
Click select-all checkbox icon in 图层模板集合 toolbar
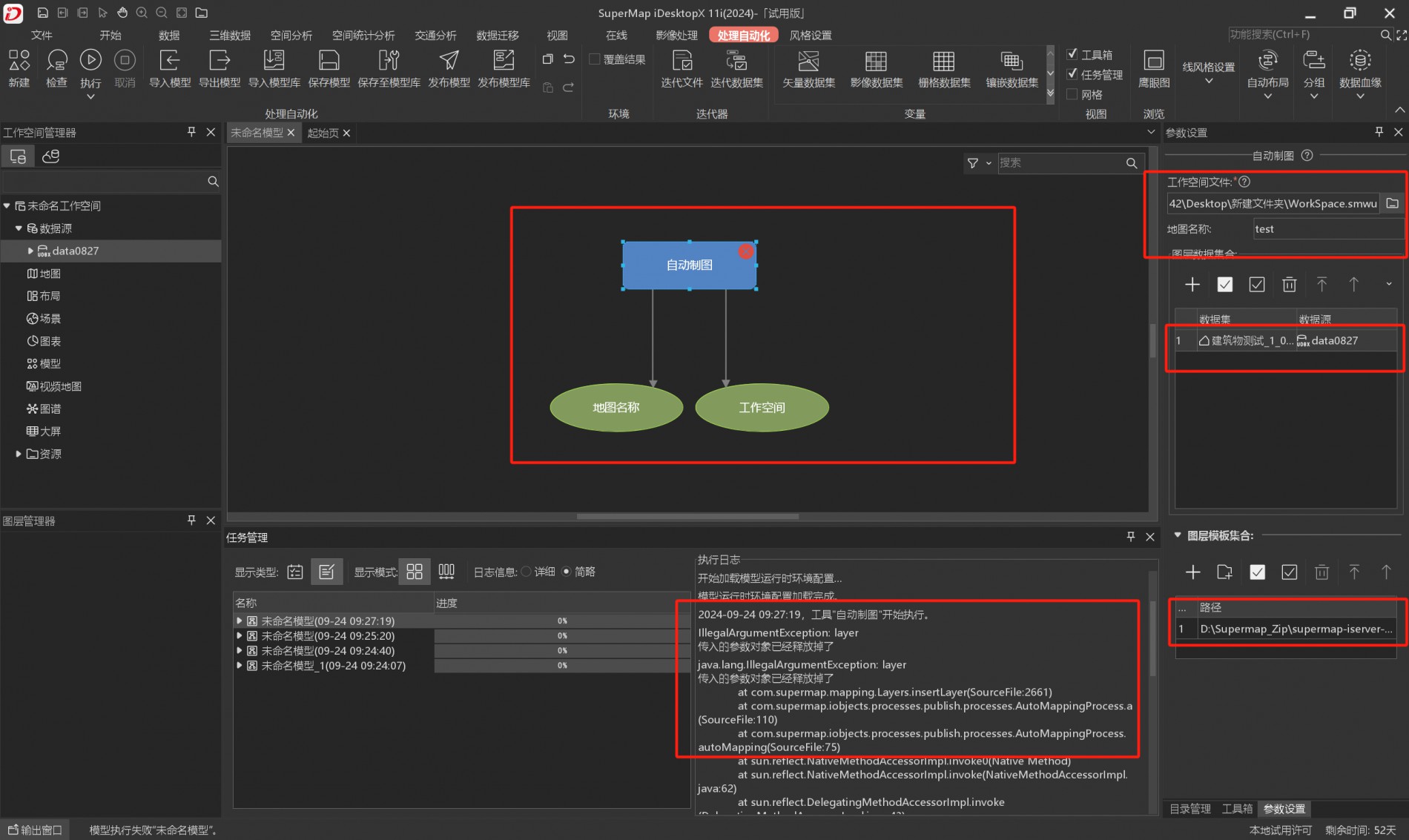pos(1258,572)
